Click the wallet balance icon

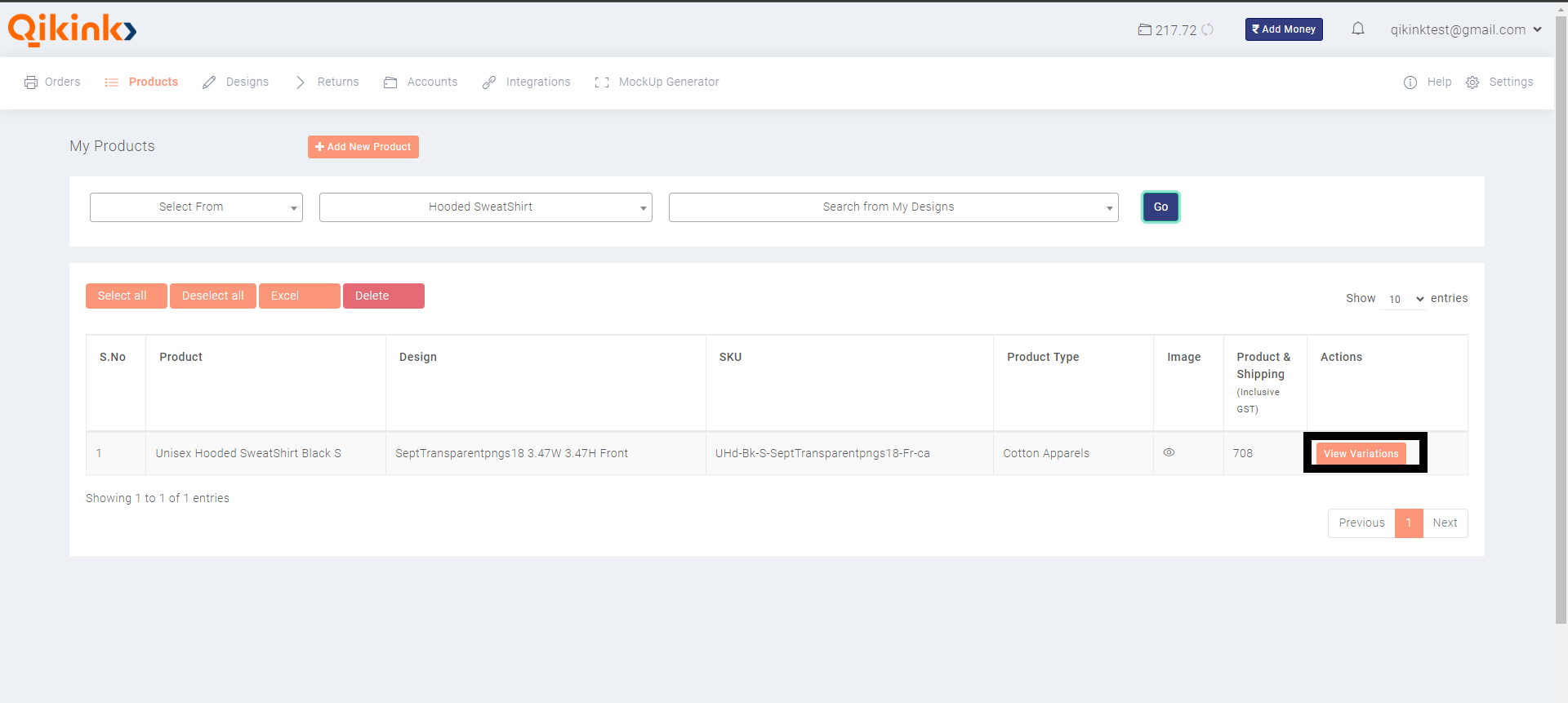click(x=1145, y=30)
